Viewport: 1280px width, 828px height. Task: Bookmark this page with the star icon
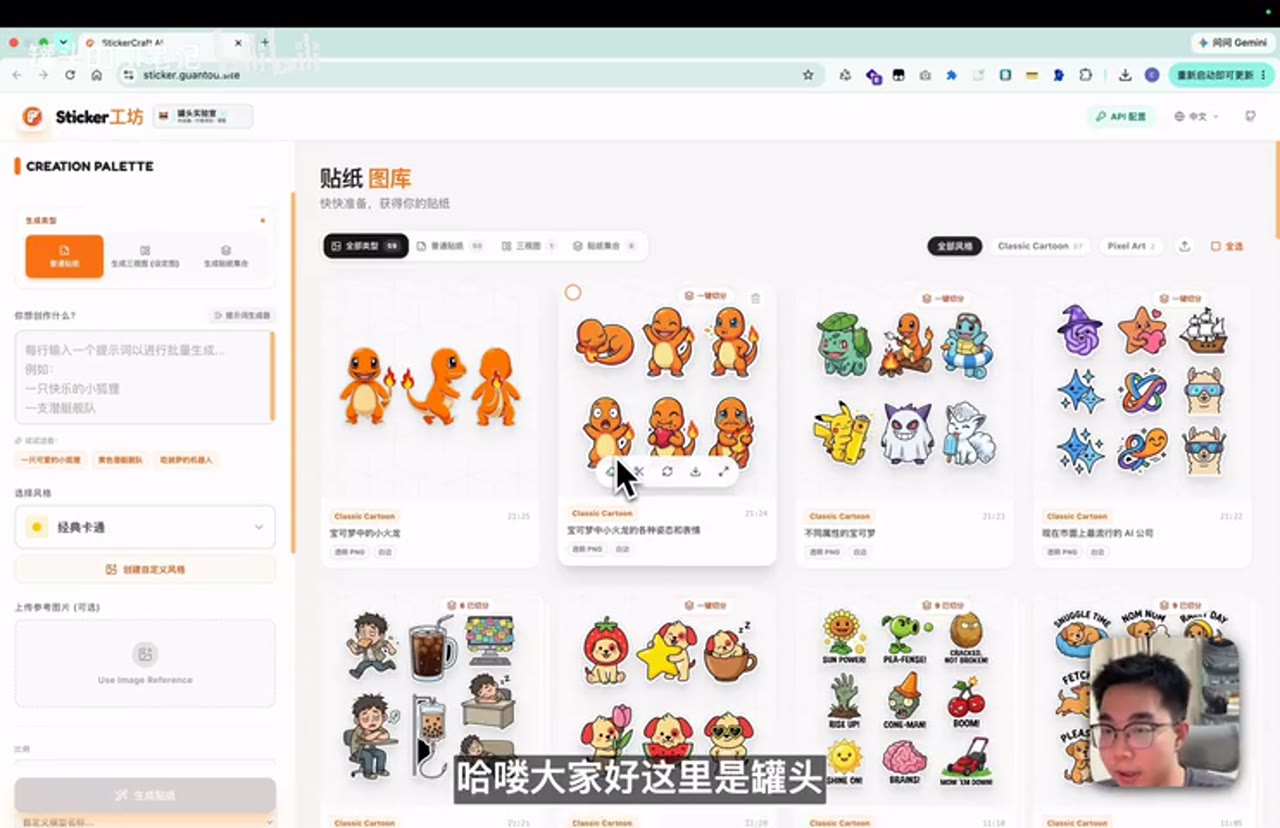(808, 75)
